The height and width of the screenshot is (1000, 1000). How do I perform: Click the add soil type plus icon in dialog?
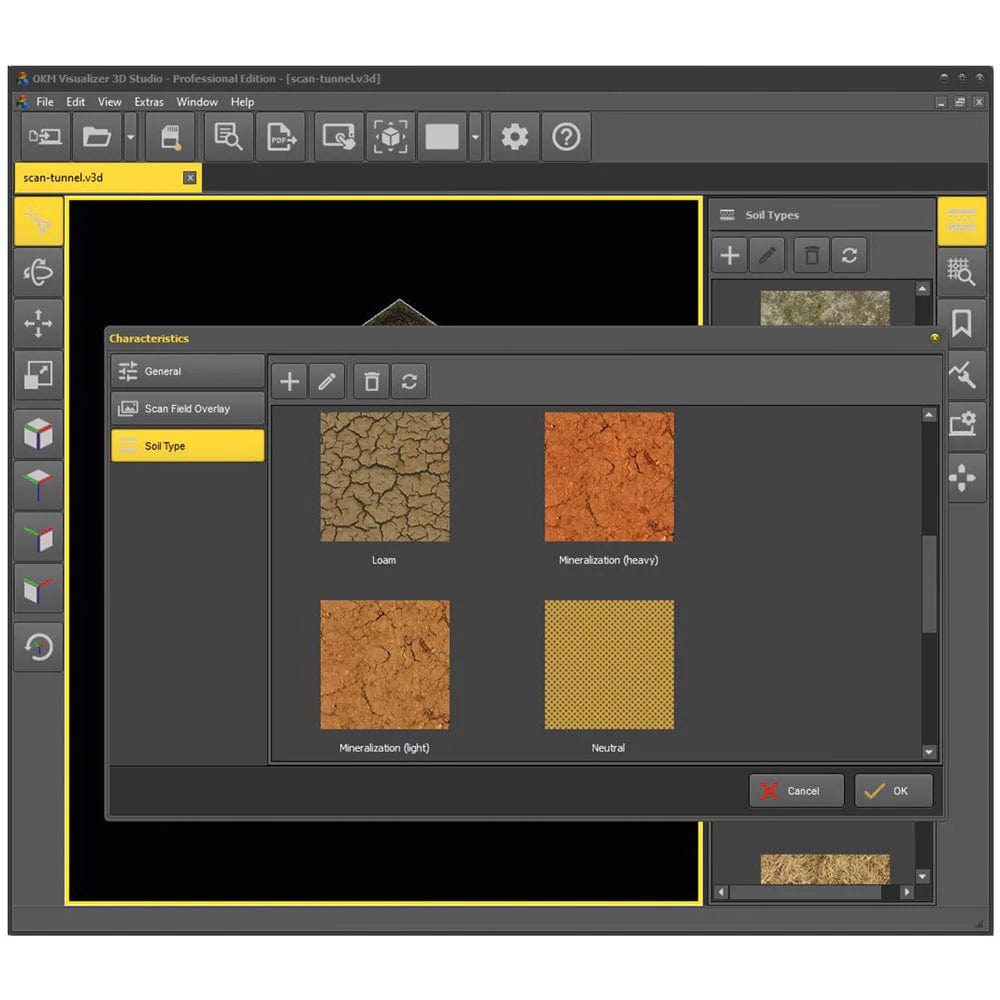click(x=289, y=381)
